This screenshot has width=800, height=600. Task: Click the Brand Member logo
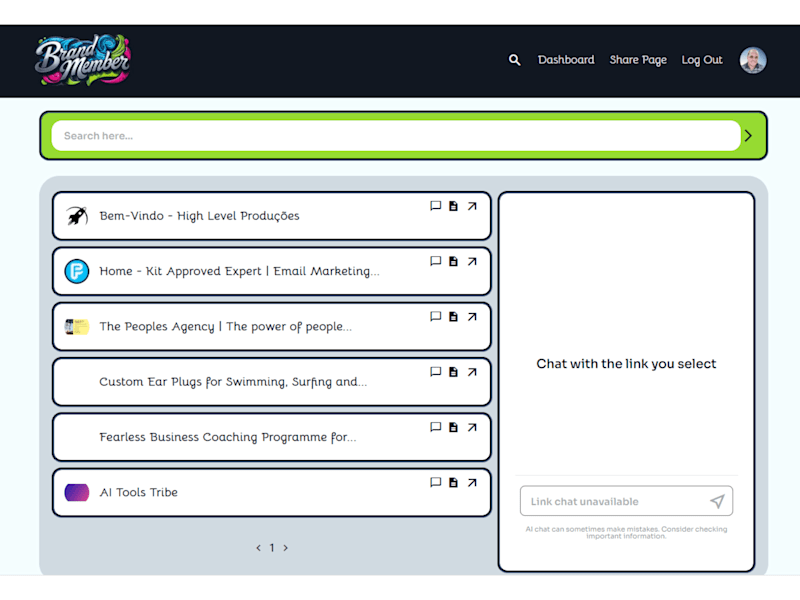[x=83, y=60]
